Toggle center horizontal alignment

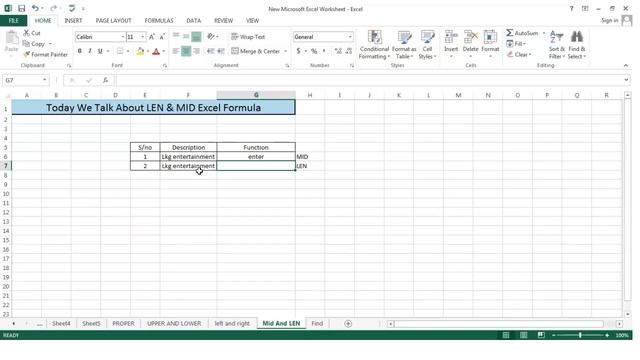click(x=186, y=51)
